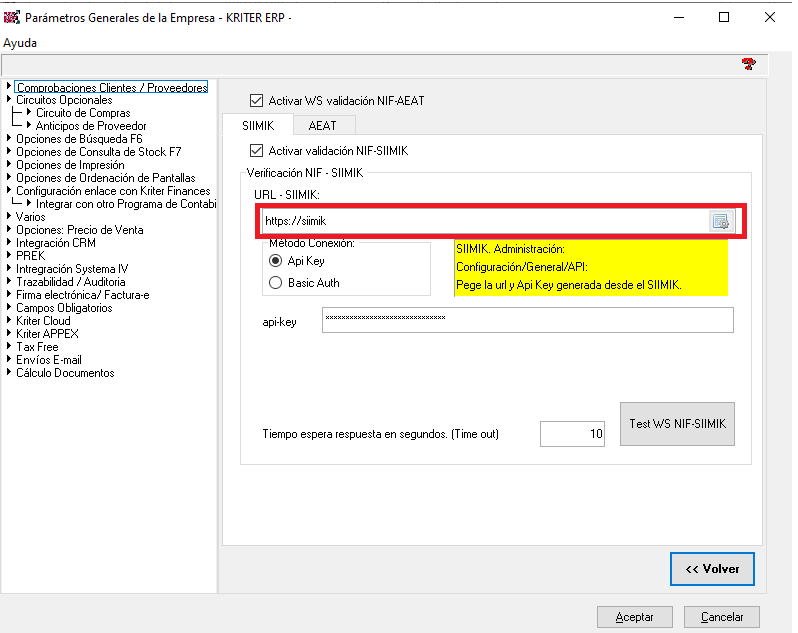Expand Firma electrónica/ Factura-e node
The height and width of the screenshot is (633, 798).
[9, 295]
